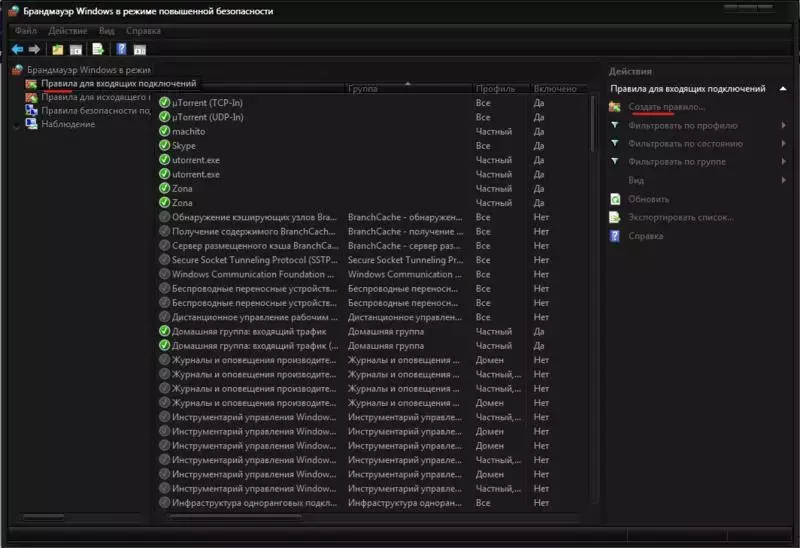Select Инфраструктура одноранговых подключений rule
This screenshot has width=800, height=548.
(x=255, y=503)
